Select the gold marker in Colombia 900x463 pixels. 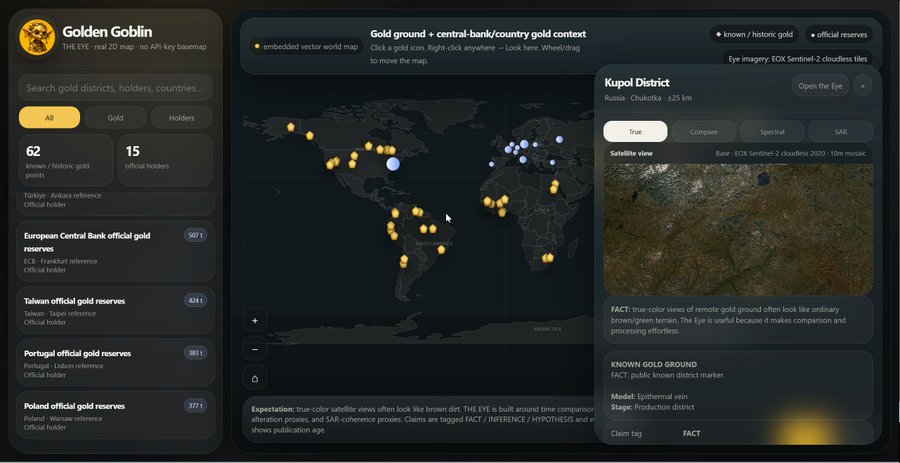395,213
